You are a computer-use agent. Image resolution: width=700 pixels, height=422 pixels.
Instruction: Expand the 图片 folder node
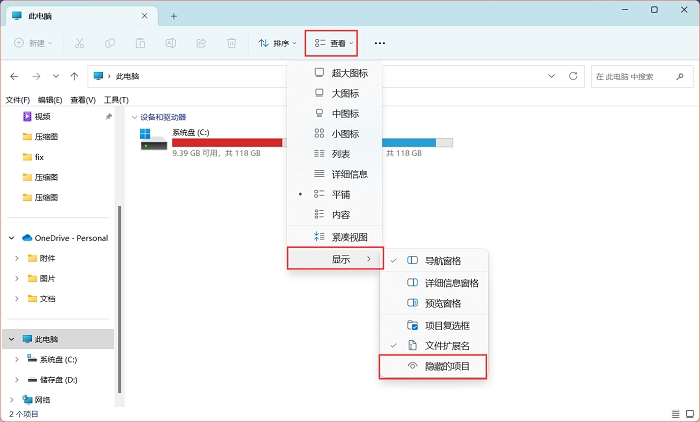(x=17, y=278)
